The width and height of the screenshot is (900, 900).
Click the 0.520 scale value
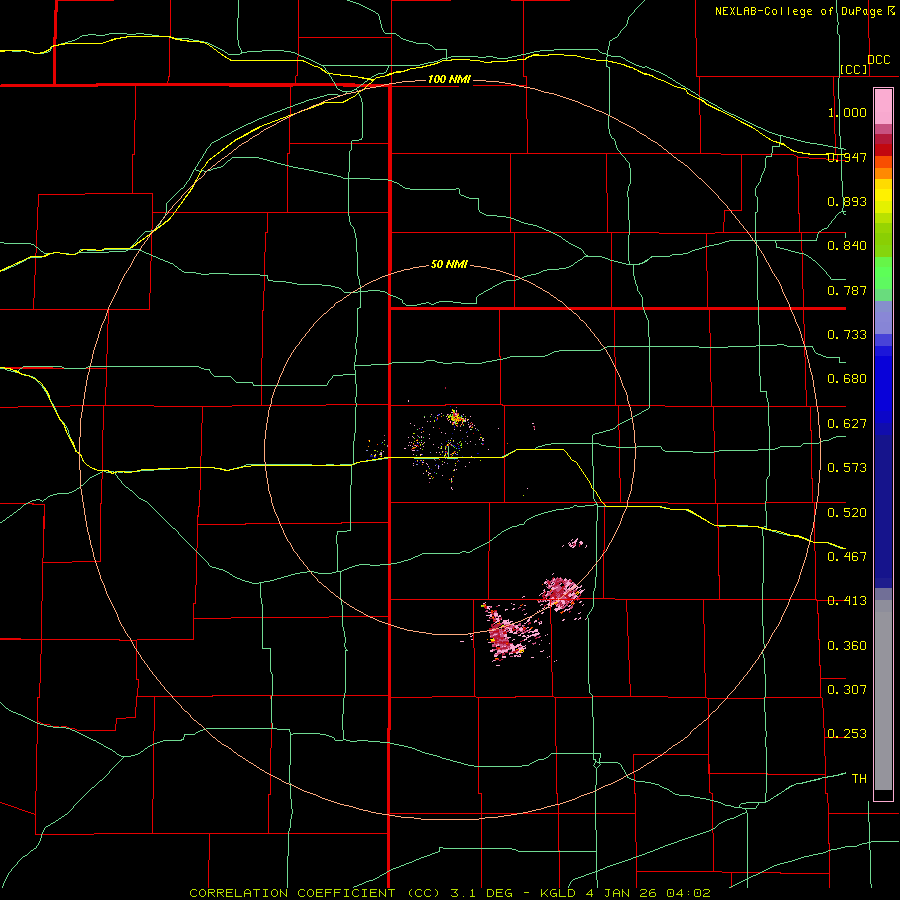pos(847,513)
